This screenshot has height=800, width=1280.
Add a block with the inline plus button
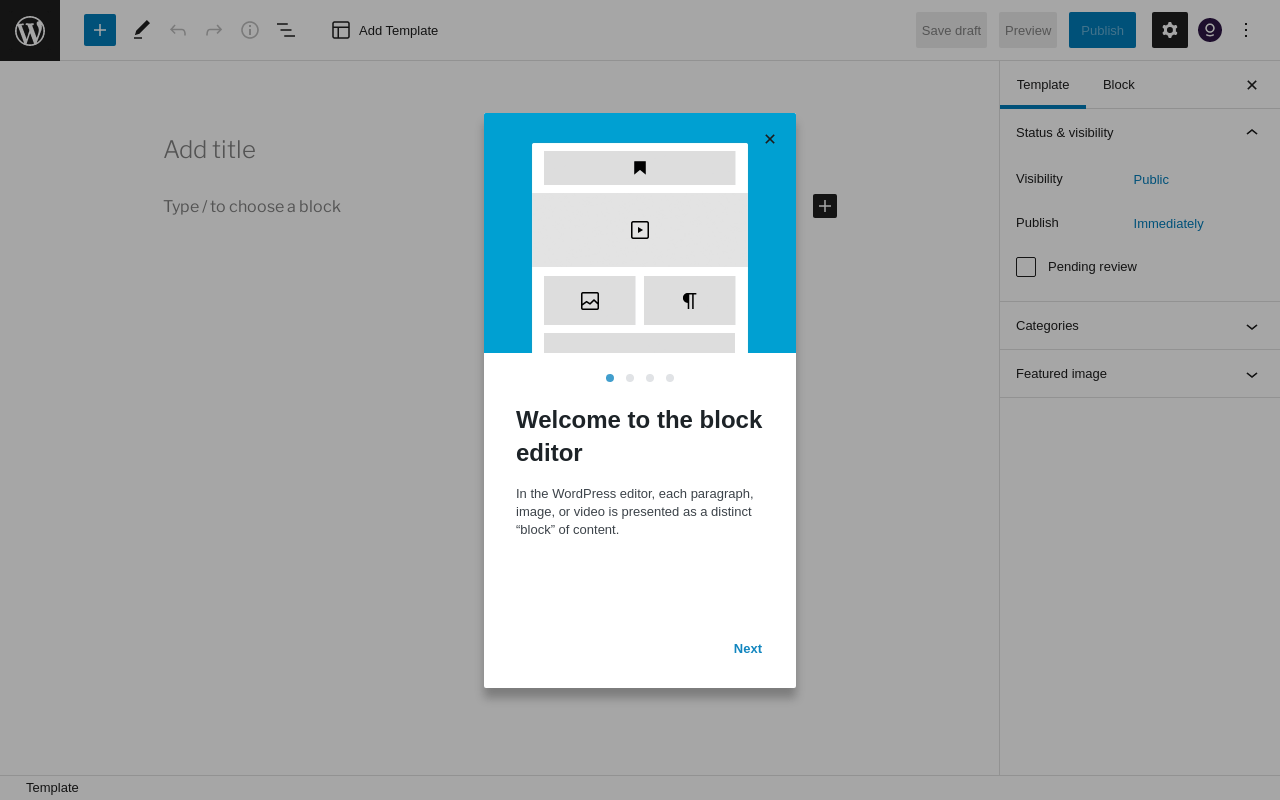(x=825, y=206)
